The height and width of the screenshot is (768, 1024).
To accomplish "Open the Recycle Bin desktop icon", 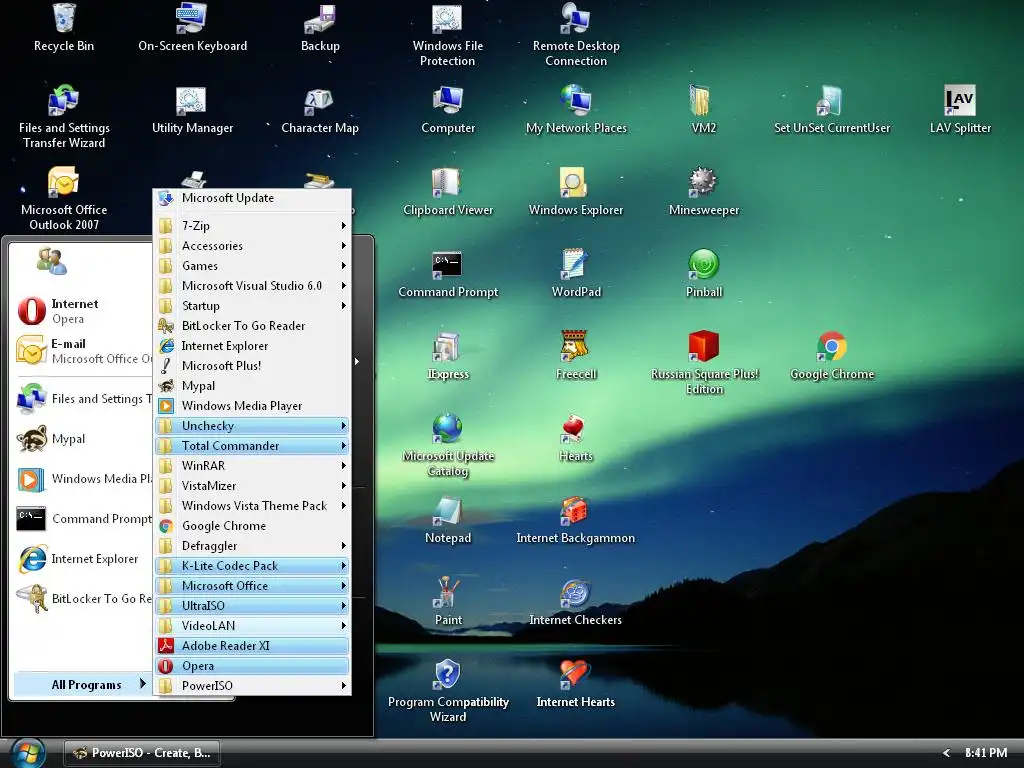I will tap(63, 27).
